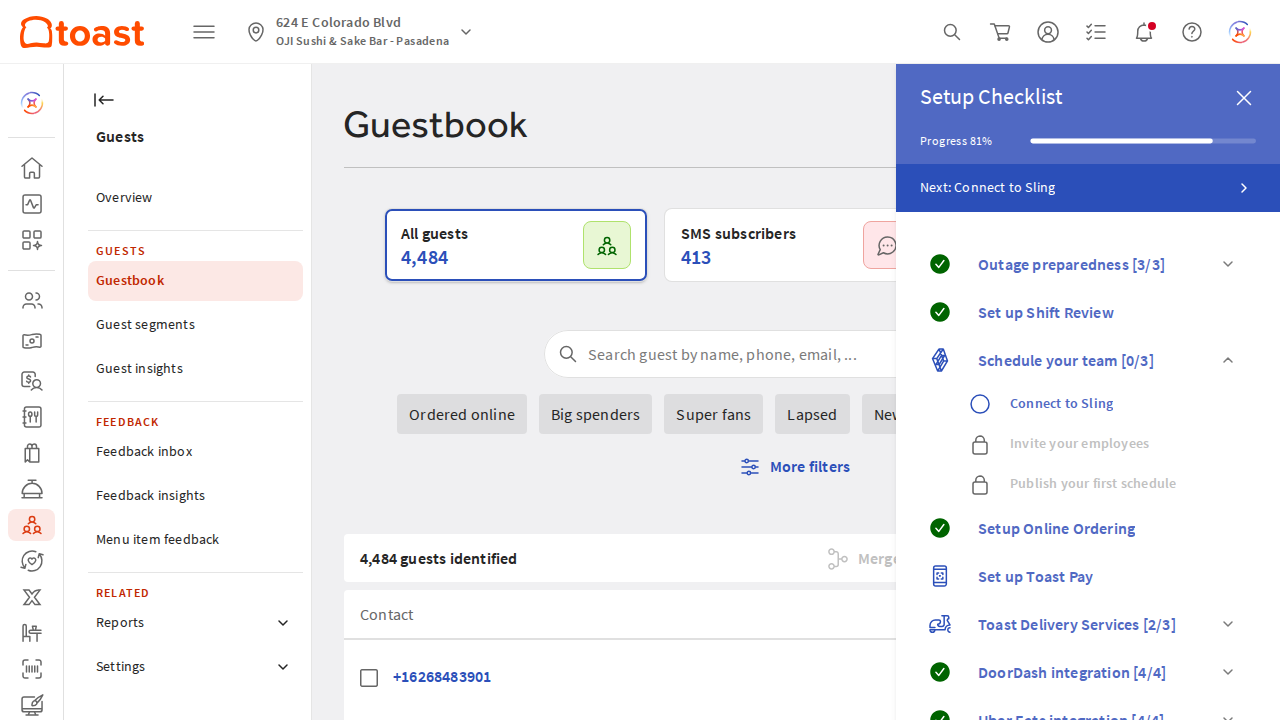Click the Merge icon above the guest list
This screenshot has height=720, width=1280.
pos(838,558)
